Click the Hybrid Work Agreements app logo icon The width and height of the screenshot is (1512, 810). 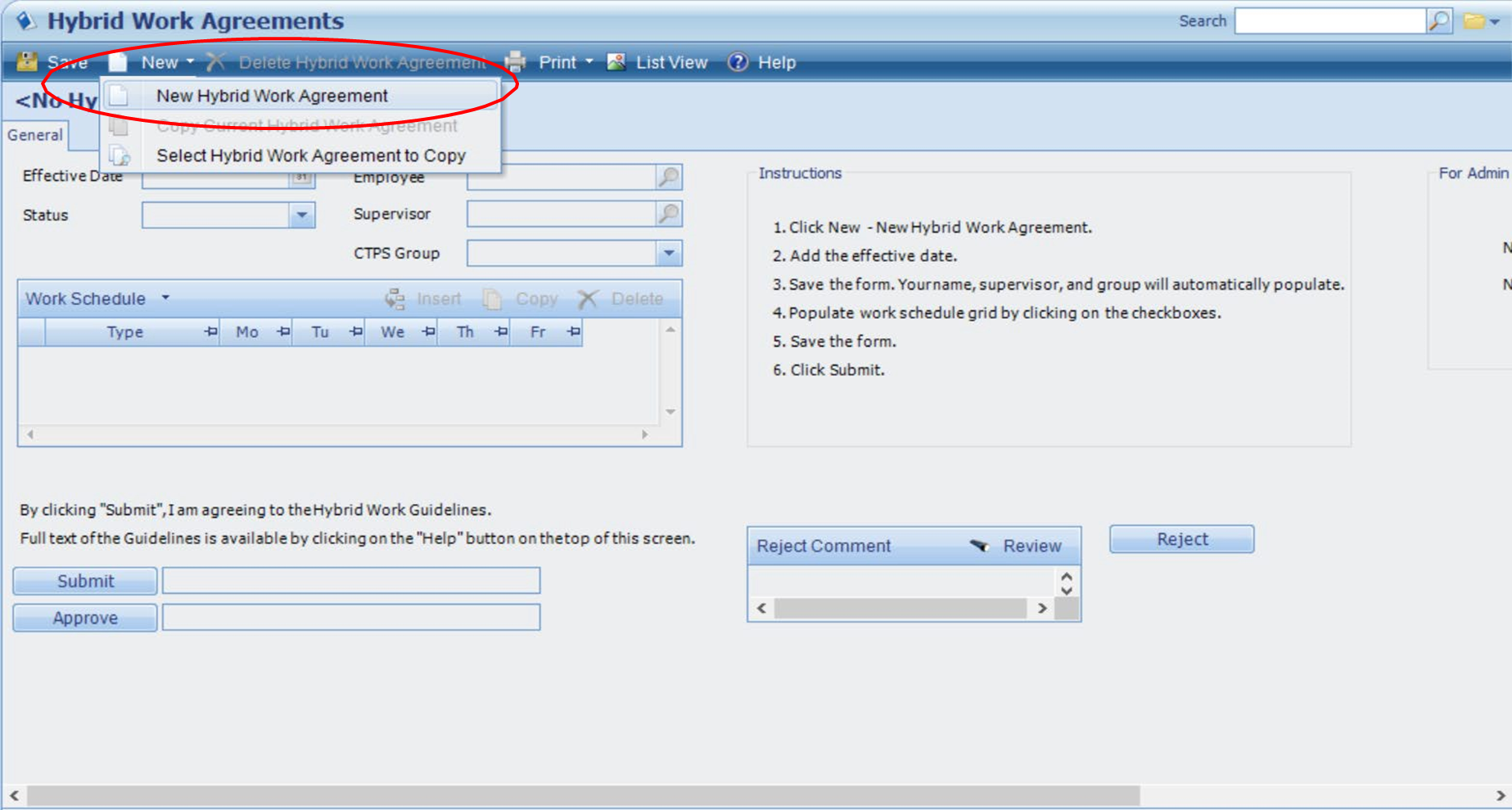[x=26, y=20]
